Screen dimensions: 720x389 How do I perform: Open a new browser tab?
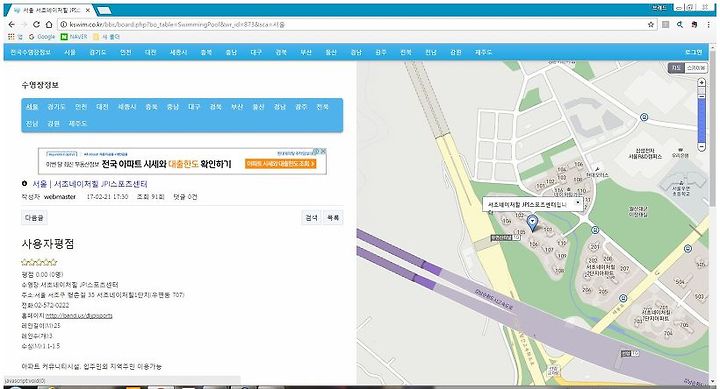[x=104, y=10]
